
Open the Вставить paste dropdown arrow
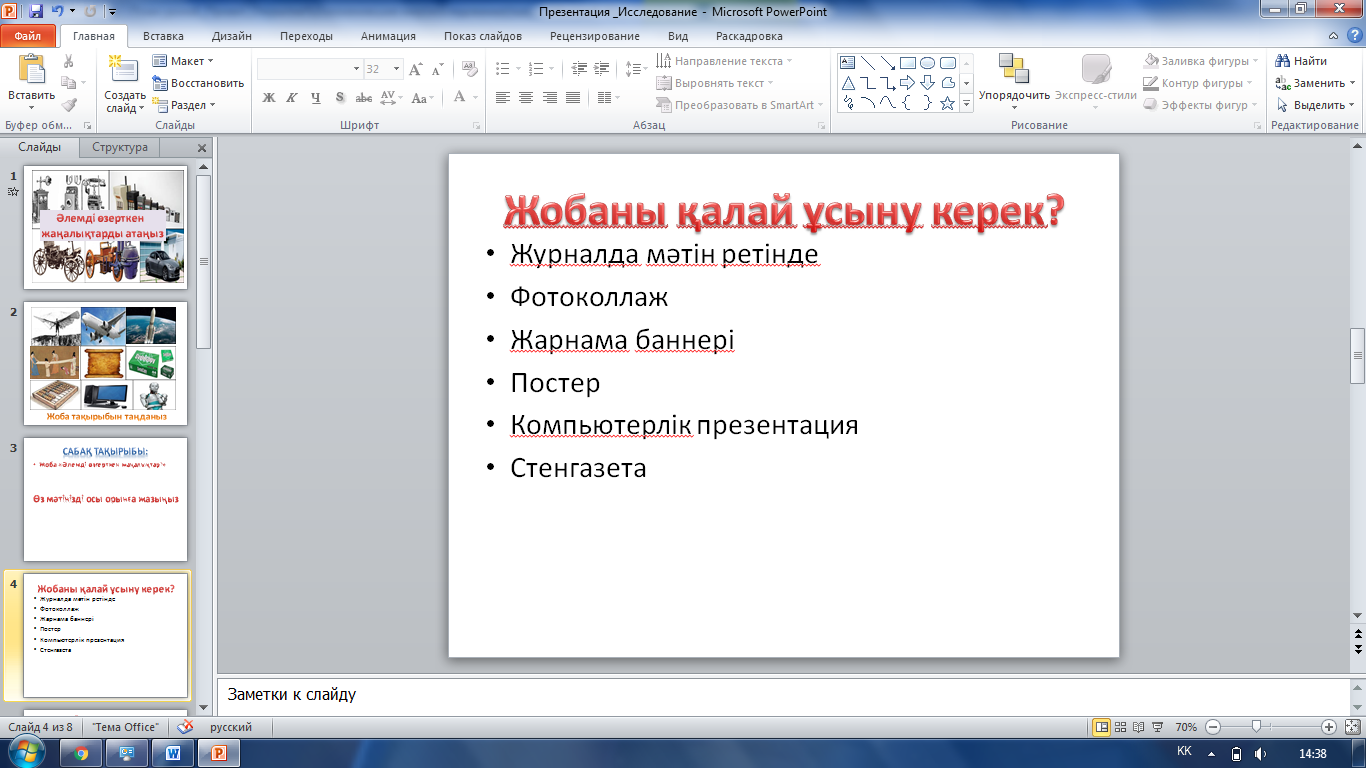tap(31, 107)
